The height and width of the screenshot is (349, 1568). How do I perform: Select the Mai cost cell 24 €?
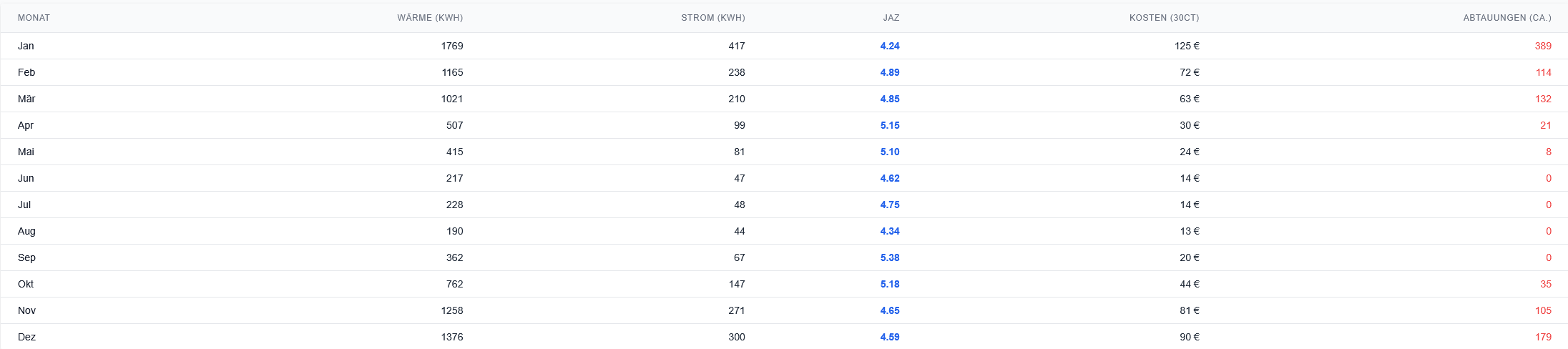1189,152
